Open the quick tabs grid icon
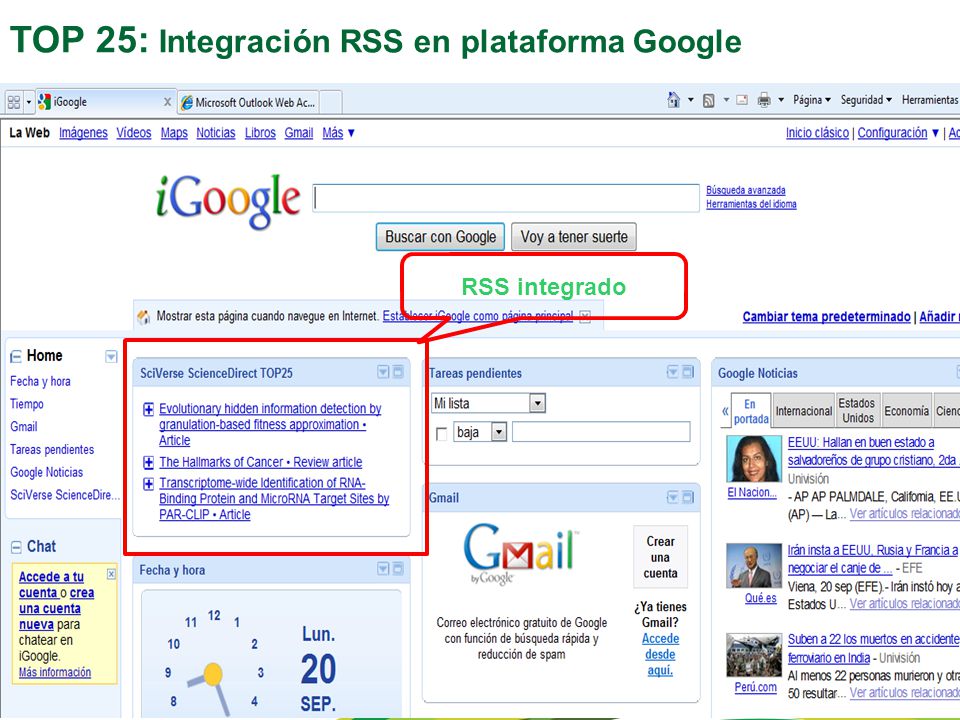The image size is (960, 720). [14, 102]
